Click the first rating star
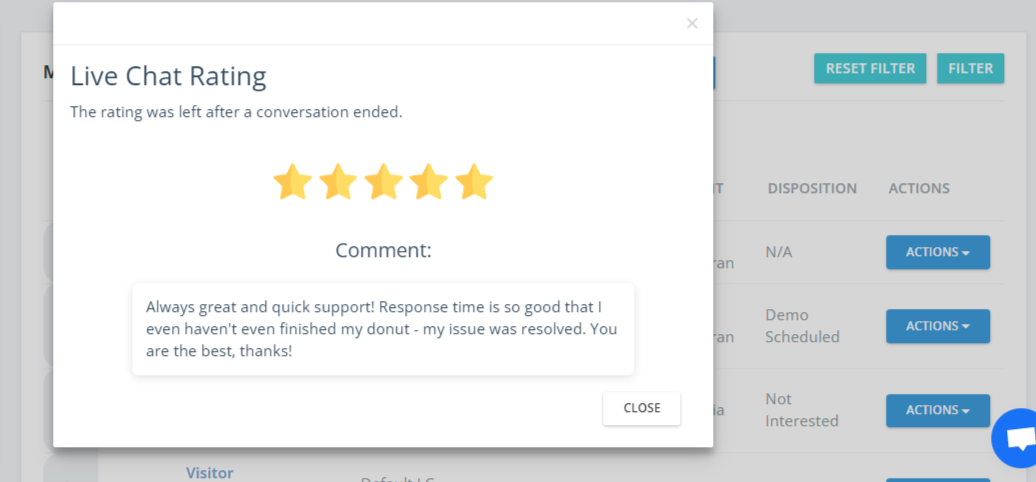The height and width of the screenshot is (482, 1036). (x=293, y=182)
